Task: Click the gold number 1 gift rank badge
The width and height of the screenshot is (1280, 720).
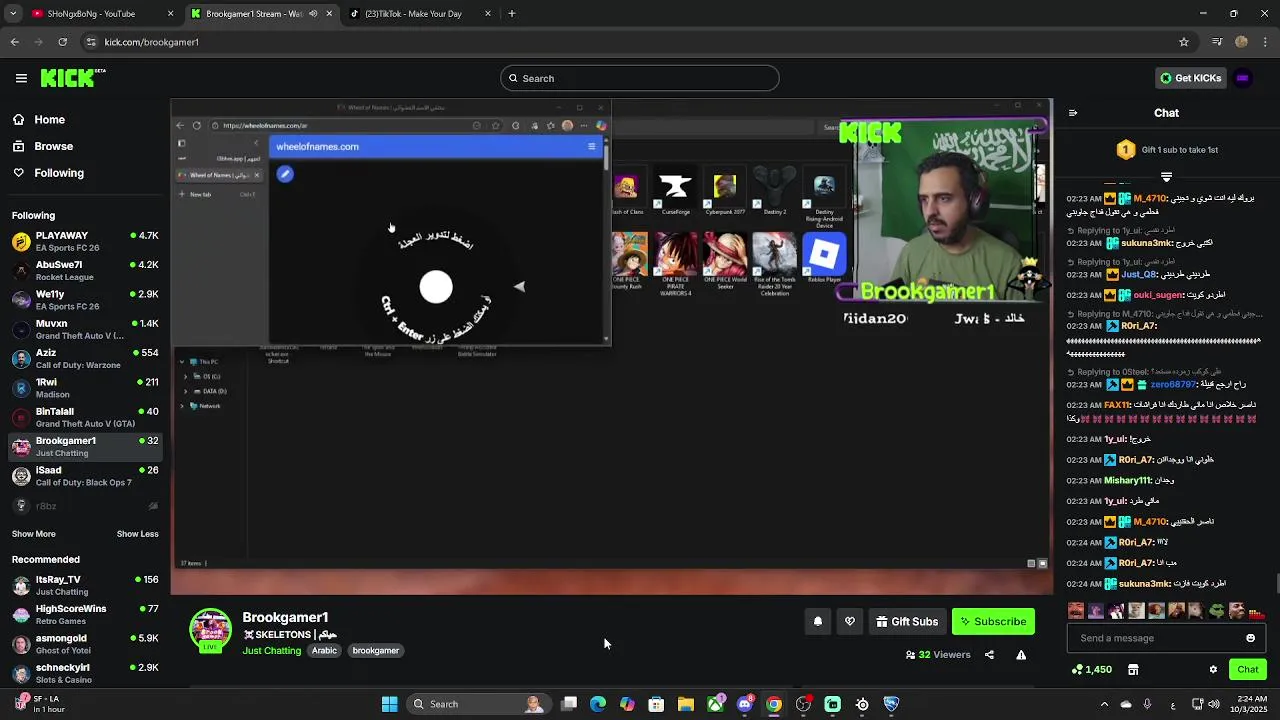Action: pos(1126,150)
